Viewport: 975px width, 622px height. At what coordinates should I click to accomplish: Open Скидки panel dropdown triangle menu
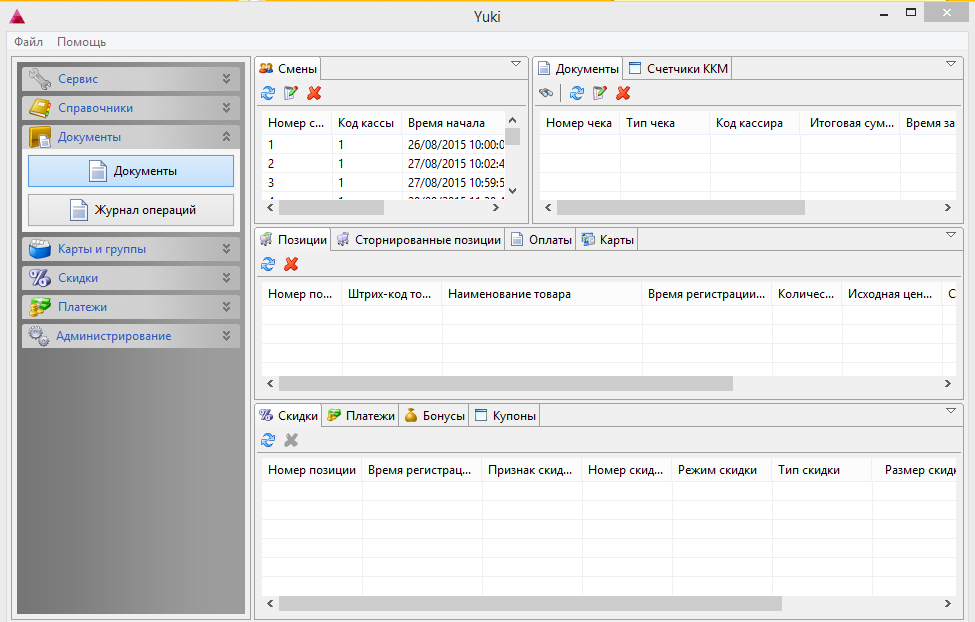click(x=951, y=411)
